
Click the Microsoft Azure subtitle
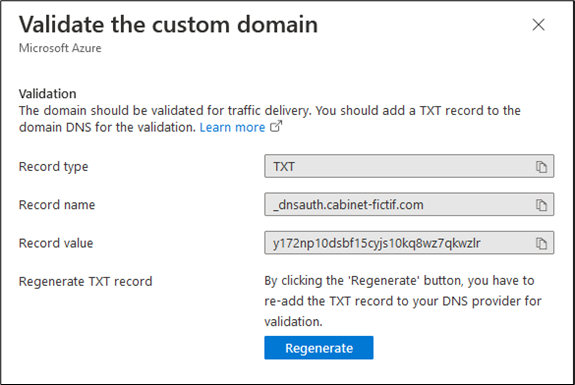[x=60, y=48]
